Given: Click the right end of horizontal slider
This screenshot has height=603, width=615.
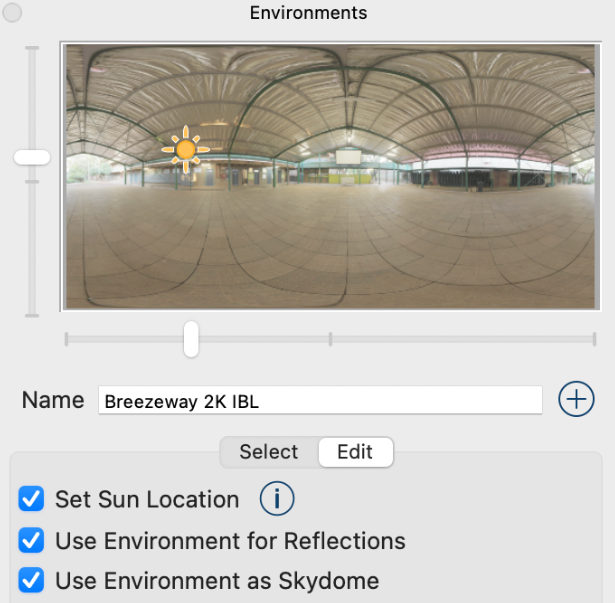Looking at the screenshot, I should (x=594, y=339).
